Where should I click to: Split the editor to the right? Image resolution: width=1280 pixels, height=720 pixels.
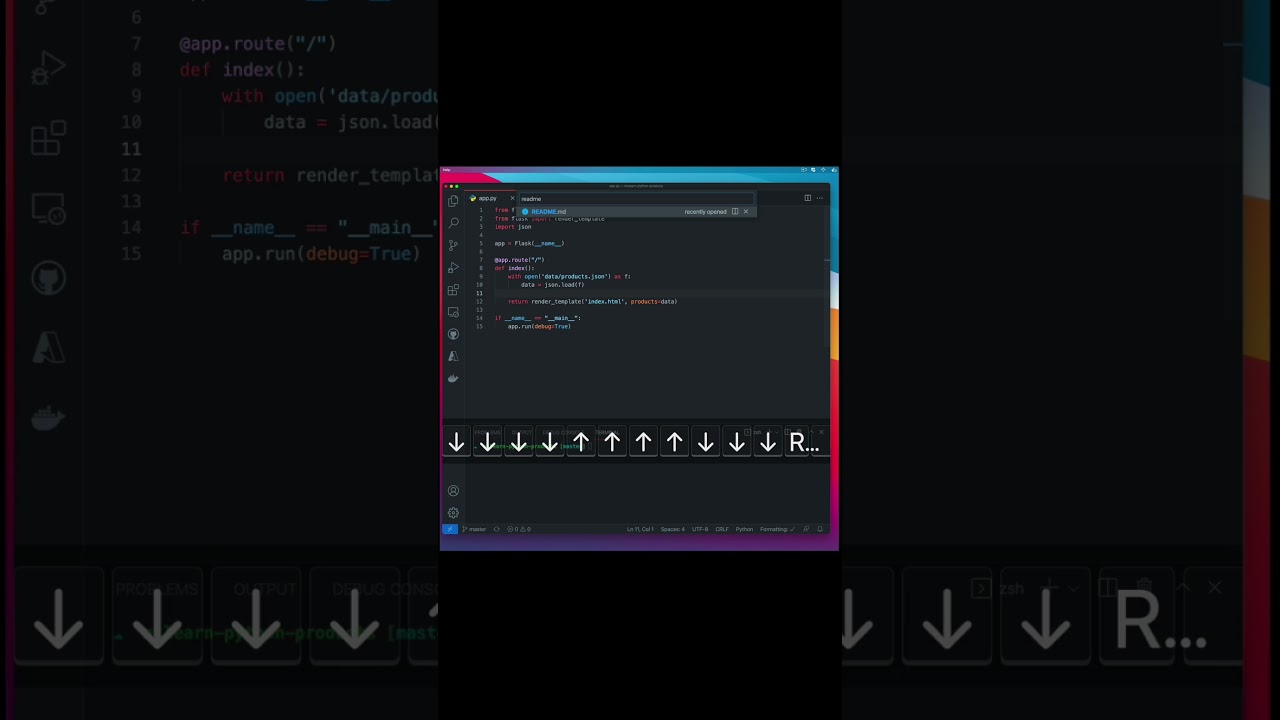(x=807, y=198)
